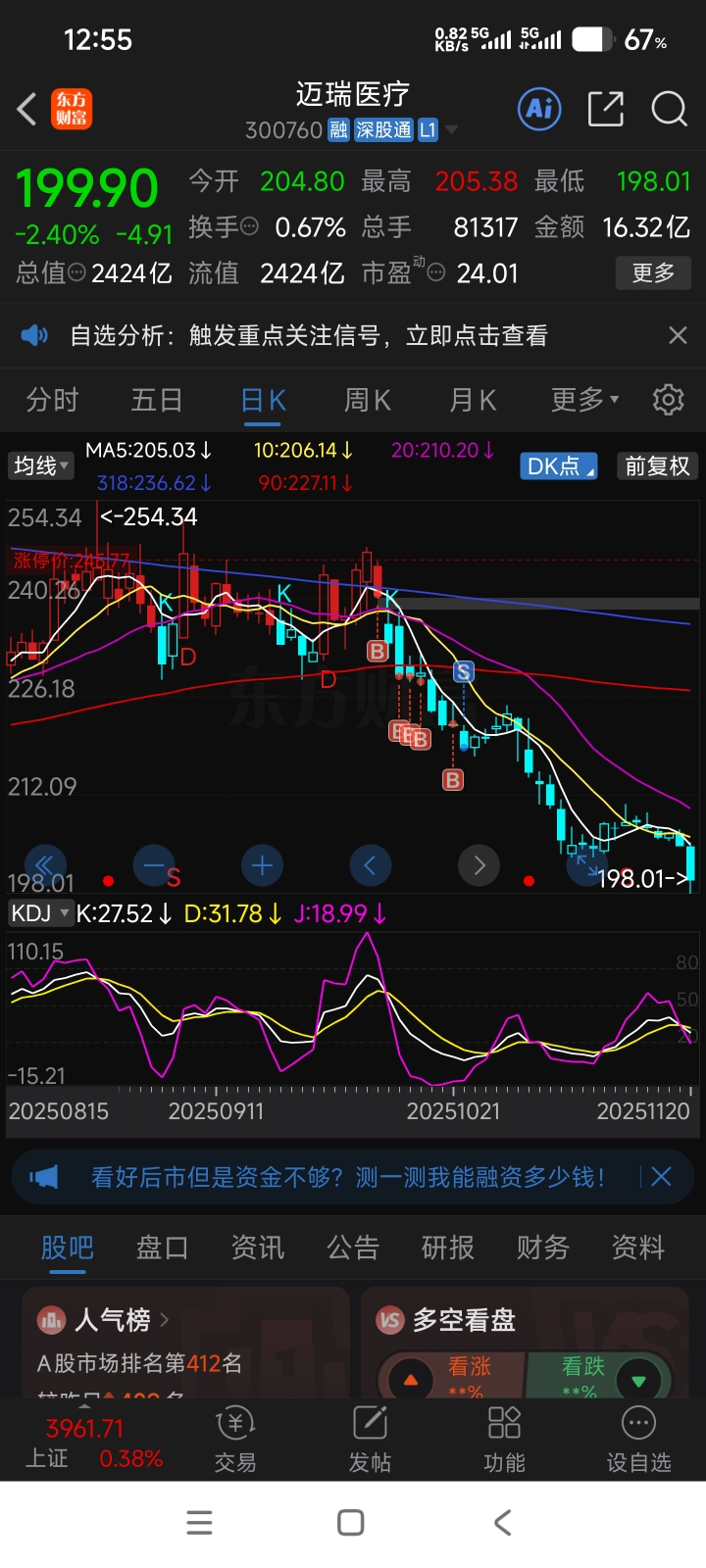Zoom out chart with minus button
Image resolution: width=706 pixels, height=1568 pixels.
point(154,865)
